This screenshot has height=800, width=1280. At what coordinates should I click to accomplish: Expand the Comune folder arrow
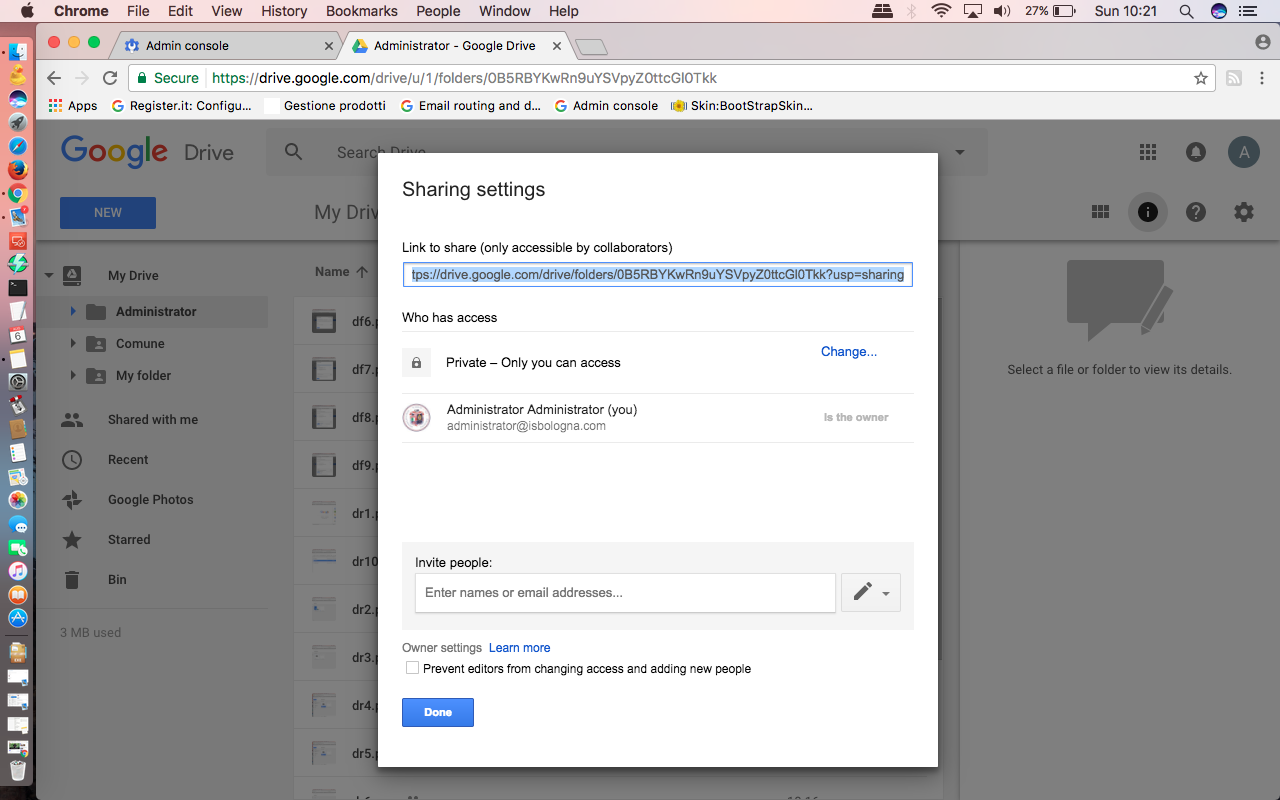[73, 343]
